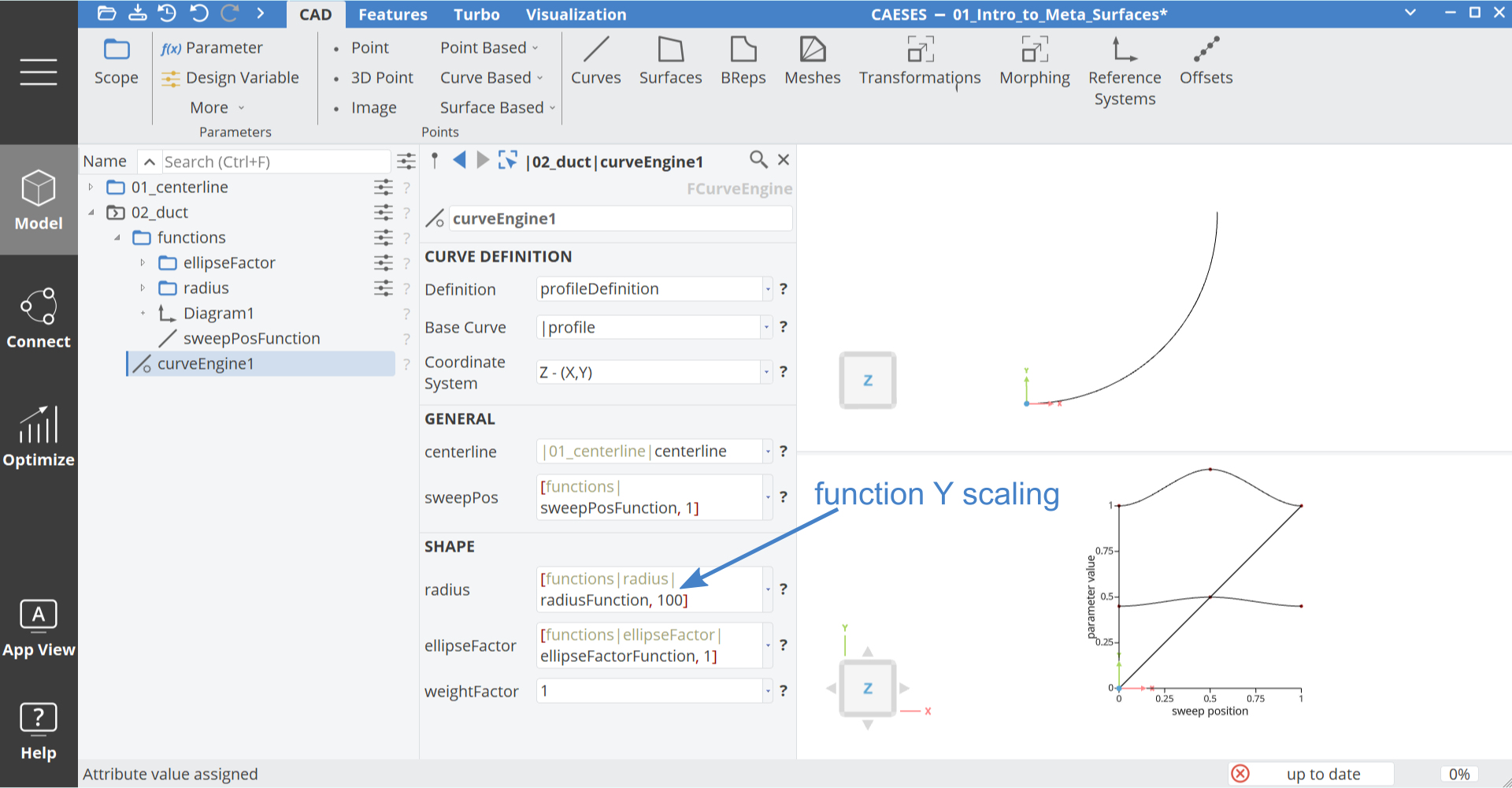Click the BReps ribbon icon

(x=743, y=61)
